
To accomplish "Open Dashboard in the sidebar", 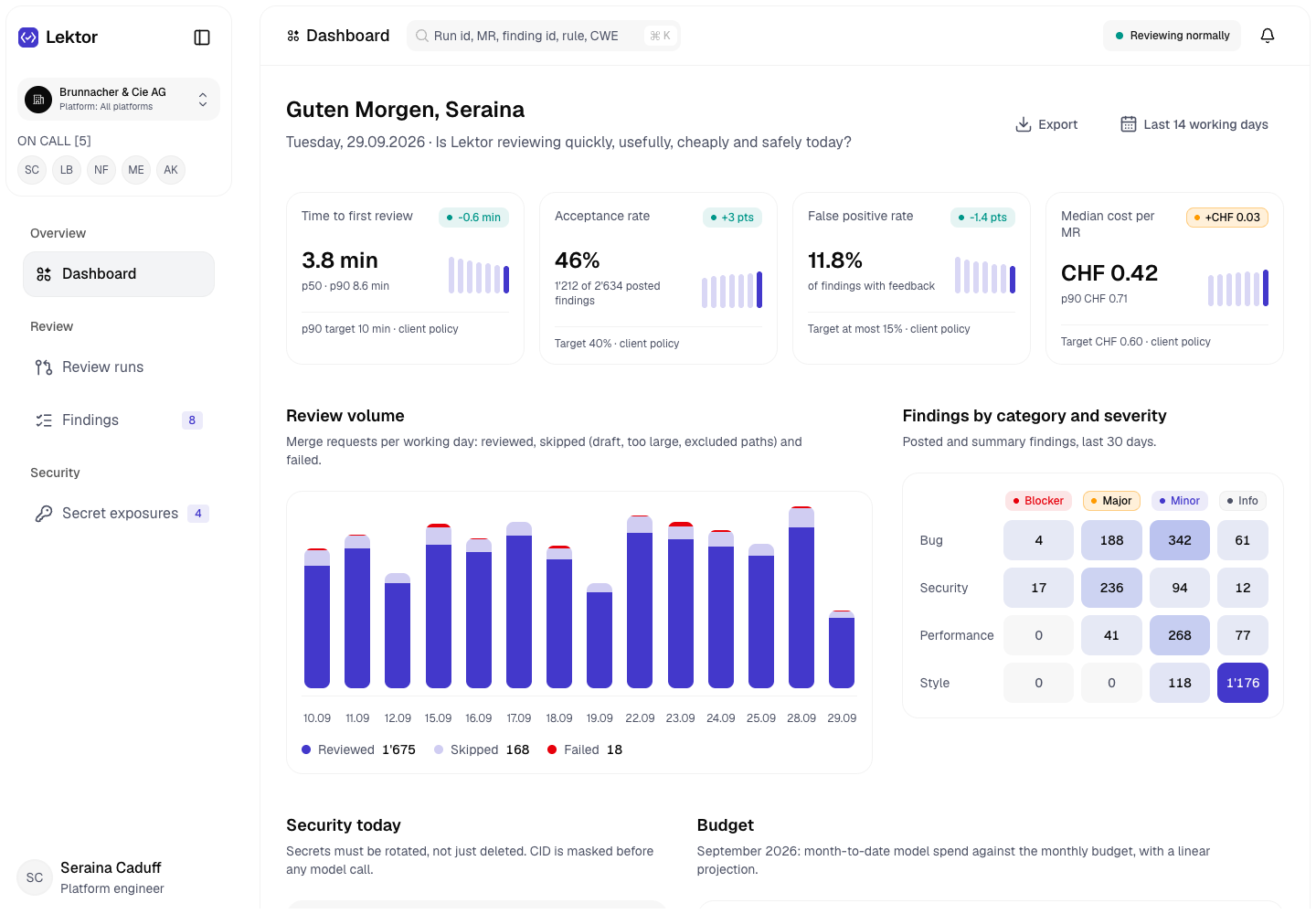I will coord(119,274).
